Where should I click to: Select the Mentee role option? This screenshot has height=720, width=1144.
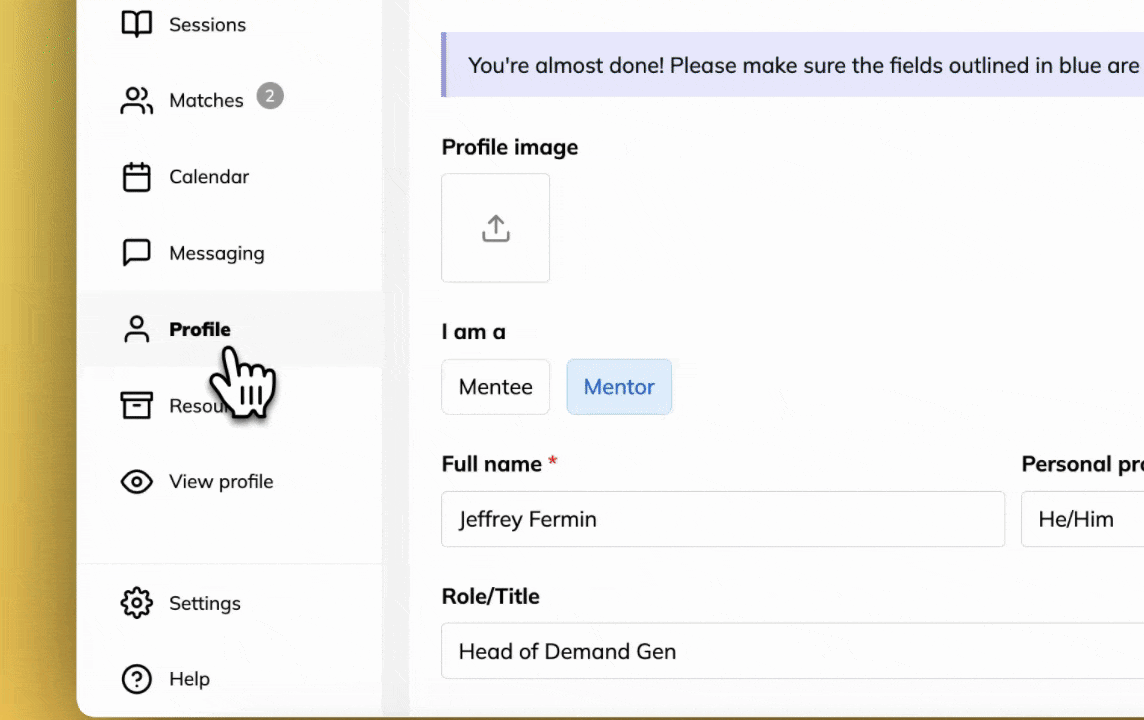point(496,387)
